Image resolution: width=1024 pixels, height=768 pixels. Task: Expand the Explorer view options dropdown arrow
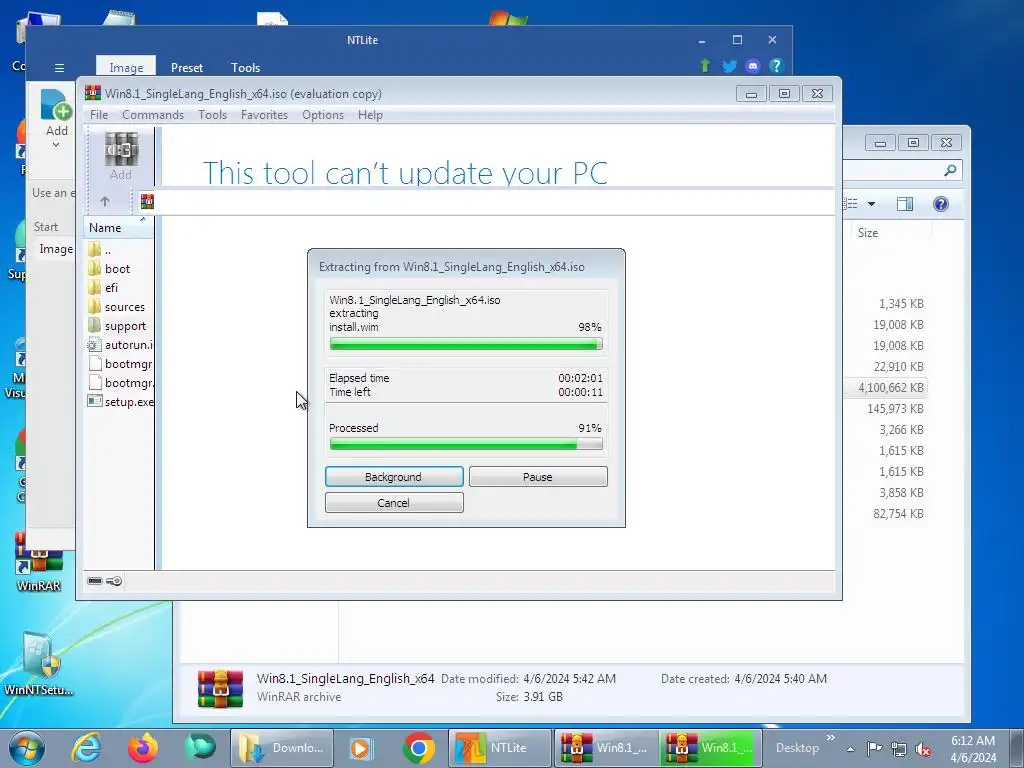point(871,204)
